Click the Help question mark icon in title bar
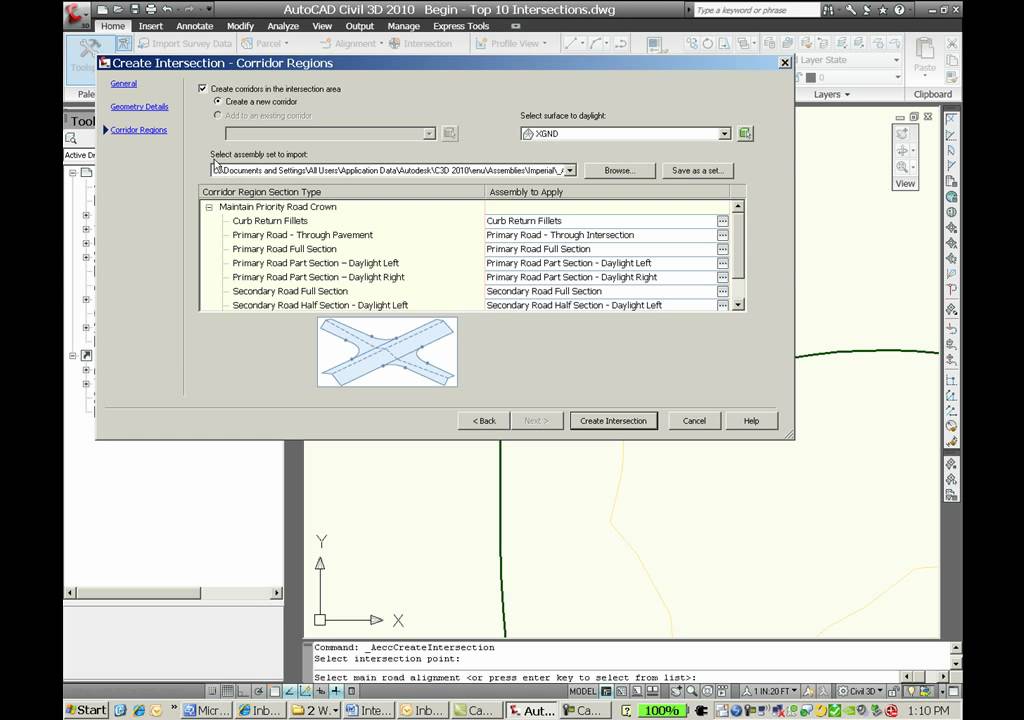Viewport: 1024px width, 720px height. [x=899, y=10]
